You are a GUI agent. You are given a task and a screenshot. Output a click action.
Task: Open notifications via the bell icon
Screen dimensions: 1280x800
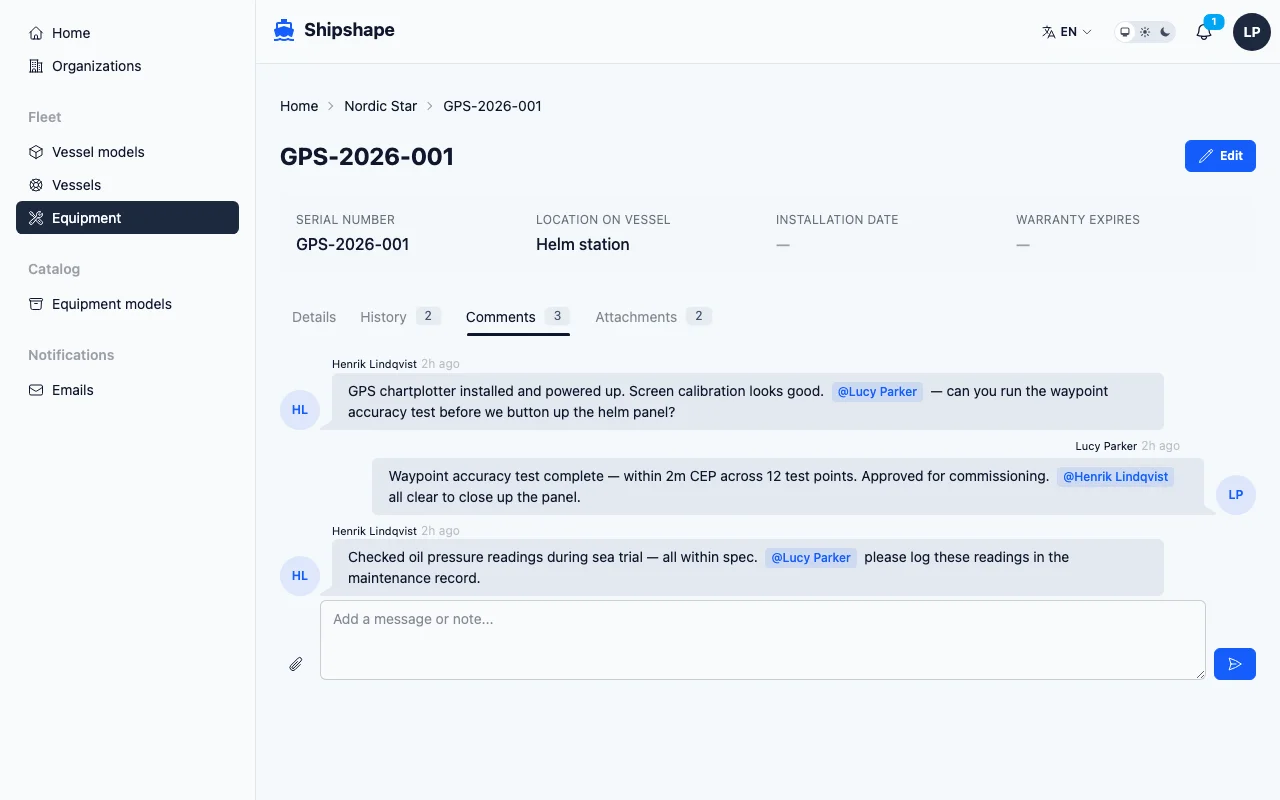click(x=1203, y=31)
